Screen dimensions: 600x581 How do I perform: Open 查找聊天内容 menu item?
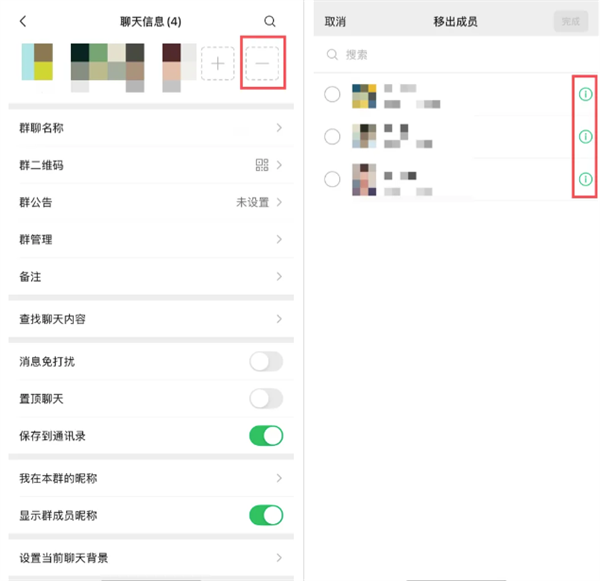(151, 319)
